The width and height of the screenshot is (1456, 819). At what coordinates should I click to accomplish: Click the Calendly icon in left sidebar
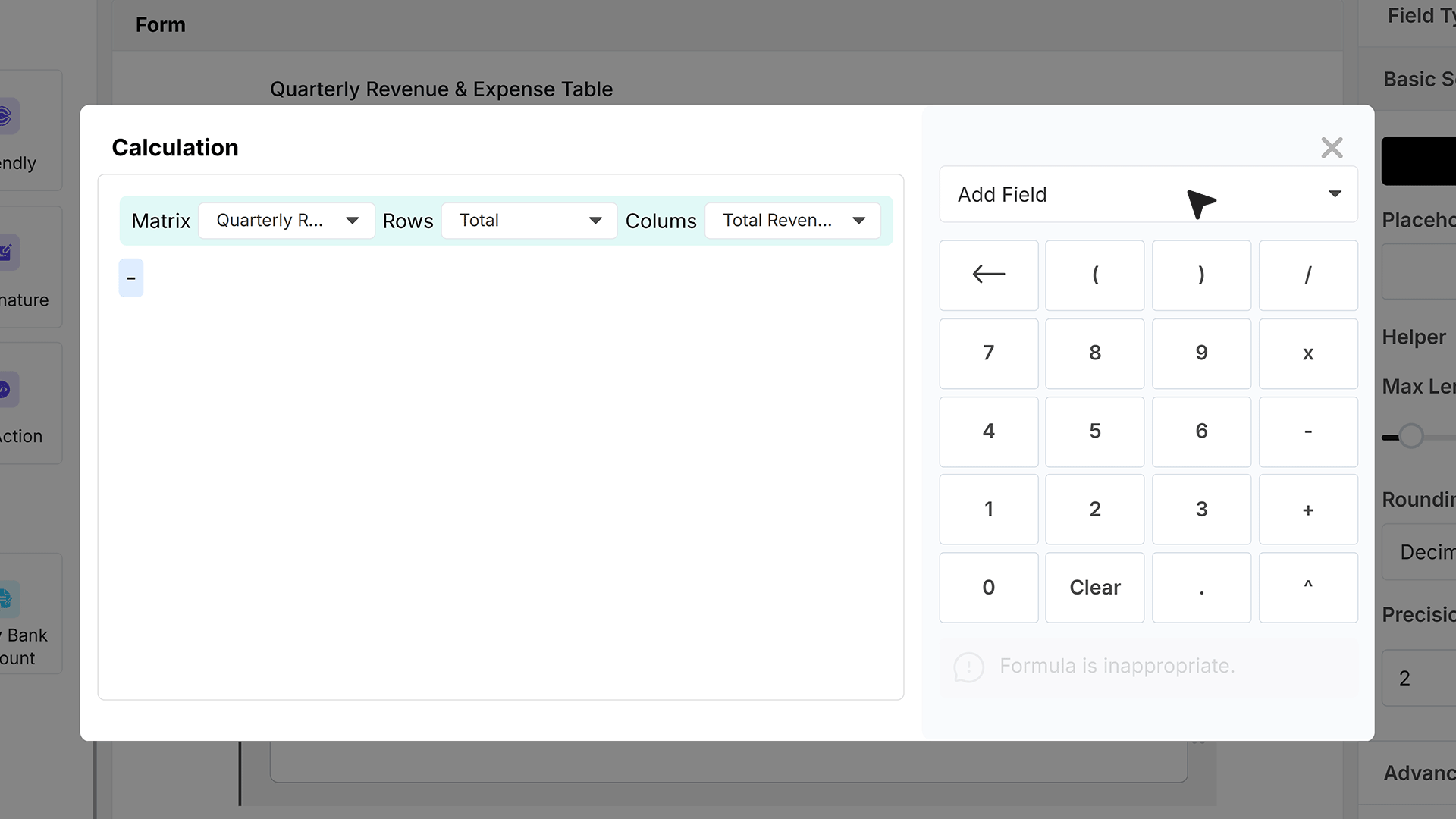6,116
